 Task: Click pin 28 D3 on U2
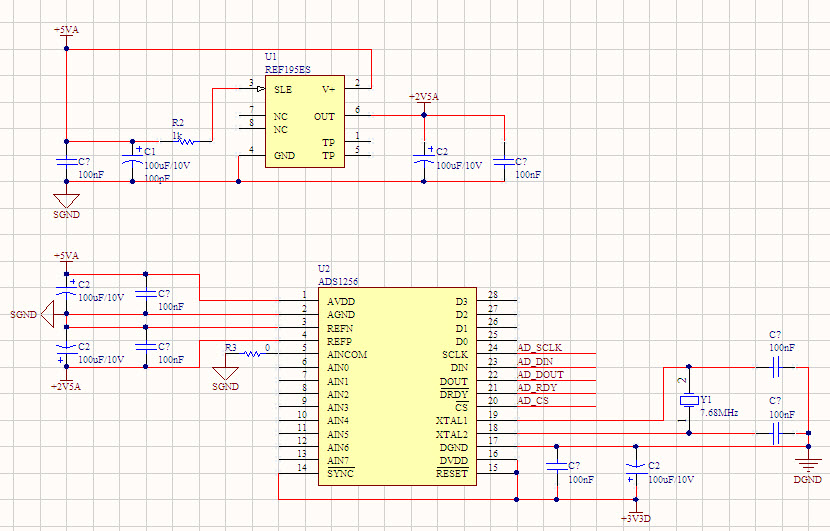click(x=496, y=300)
